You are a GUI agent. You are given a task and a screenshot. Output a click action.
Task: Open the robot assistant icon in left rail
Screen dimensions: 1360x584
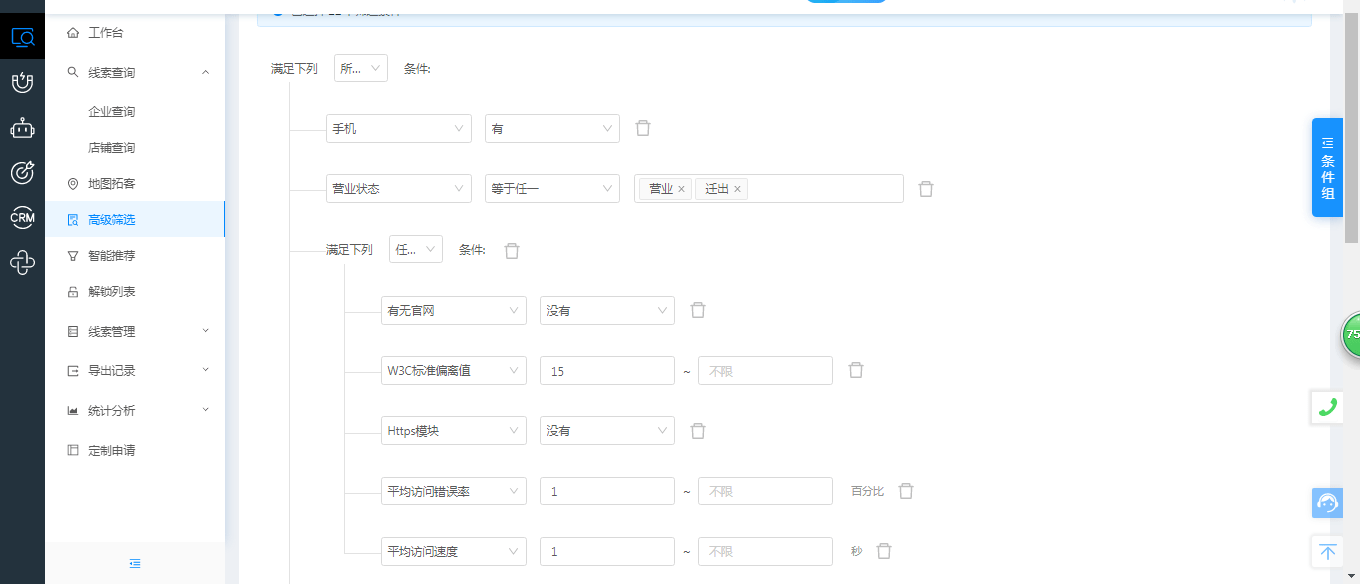(x=22, y=128)
